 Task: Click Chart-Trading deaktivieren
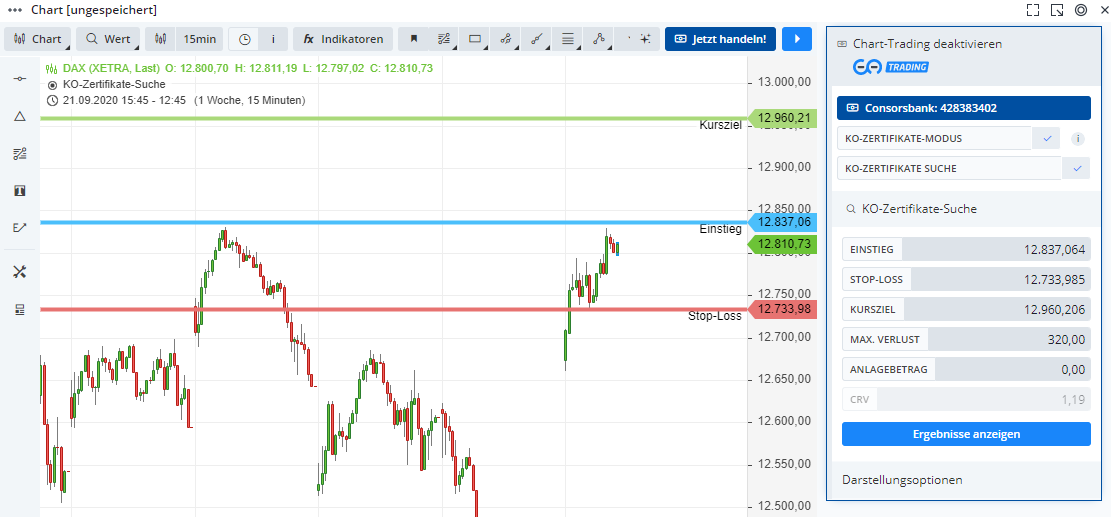coord(928,44)
